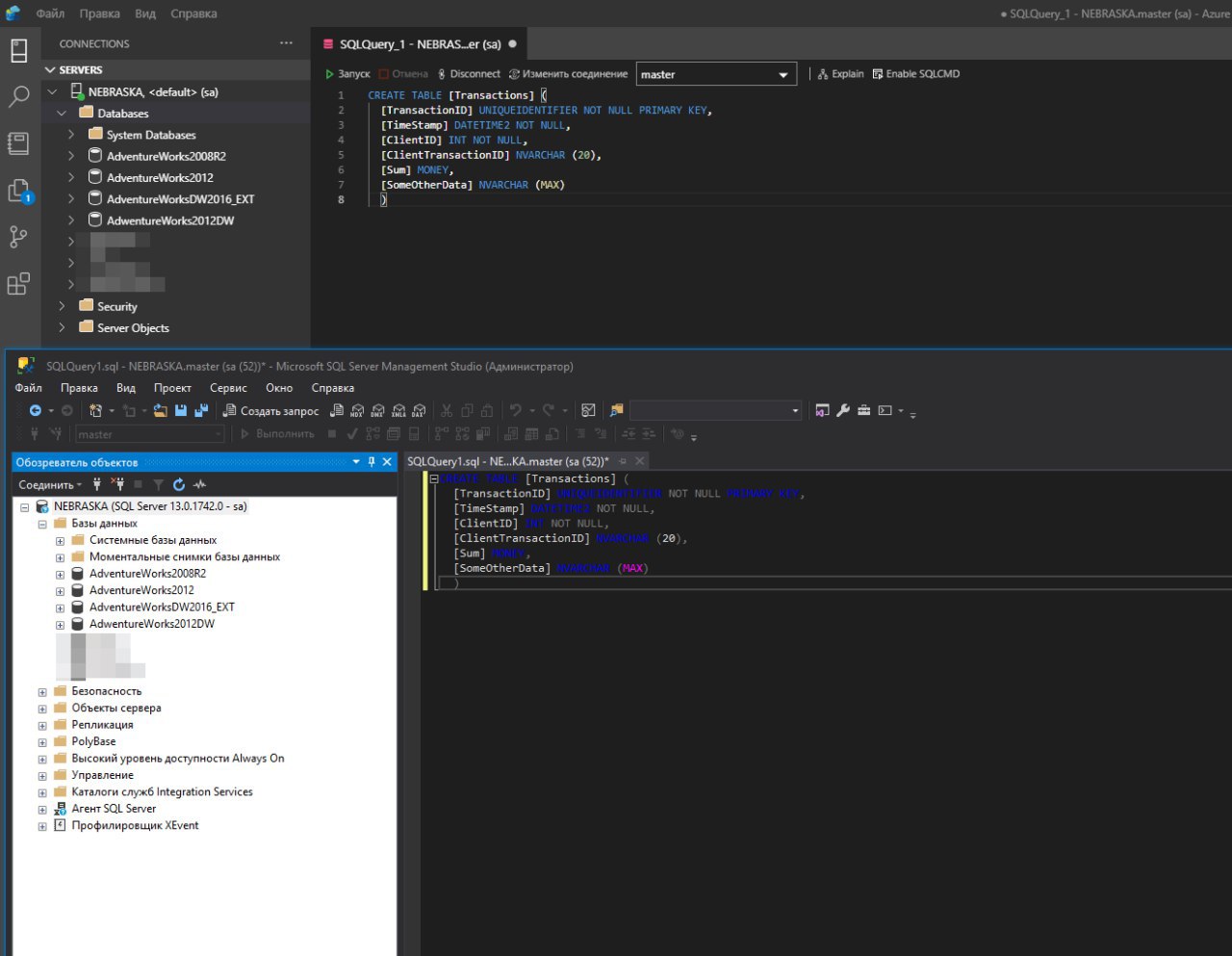Open the Connections view in Azure Data Studio
Image resolution: width=1232 pixels, height=956 pixels.
(x=19, y=51)
